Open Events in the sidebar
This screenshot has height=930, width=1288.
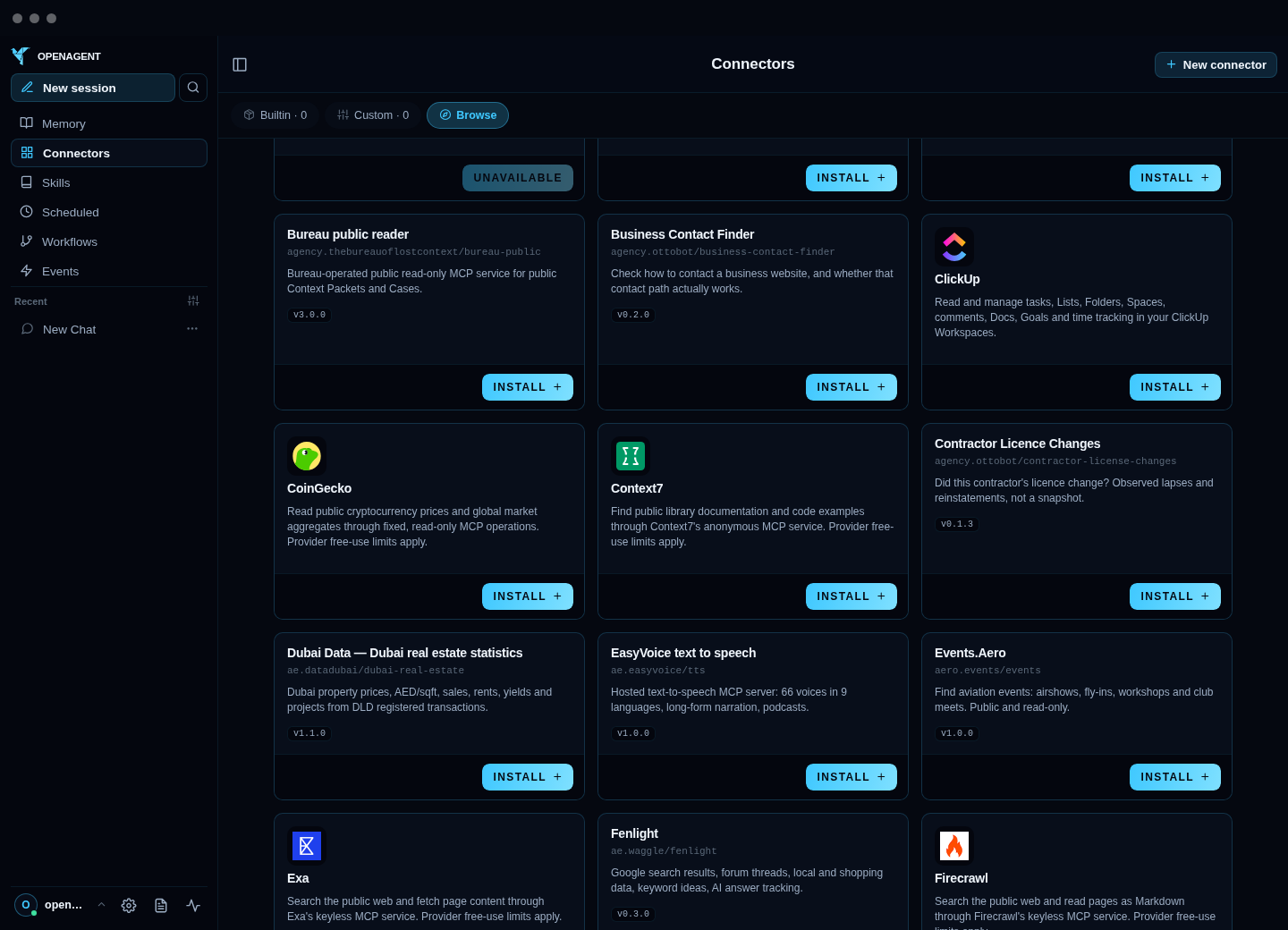(109, 271)
